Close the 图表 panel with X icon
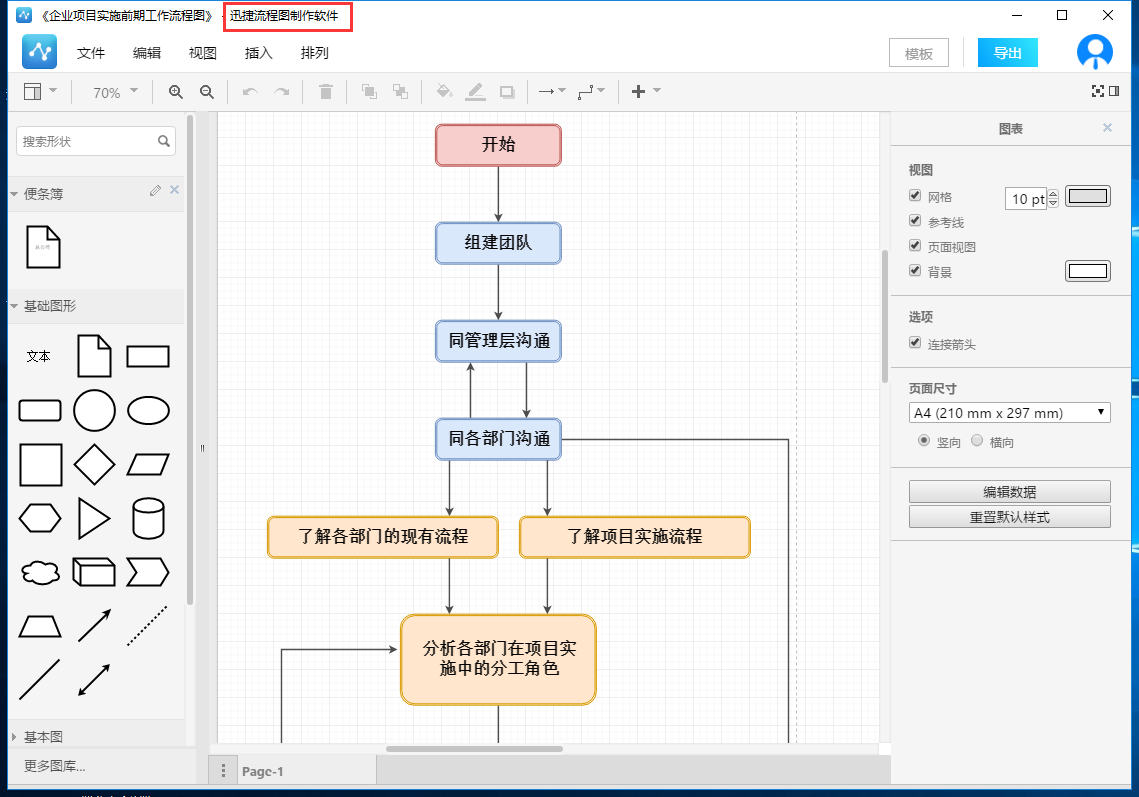The width and height of the screenshot is (1139, 797). [1107, 128]
